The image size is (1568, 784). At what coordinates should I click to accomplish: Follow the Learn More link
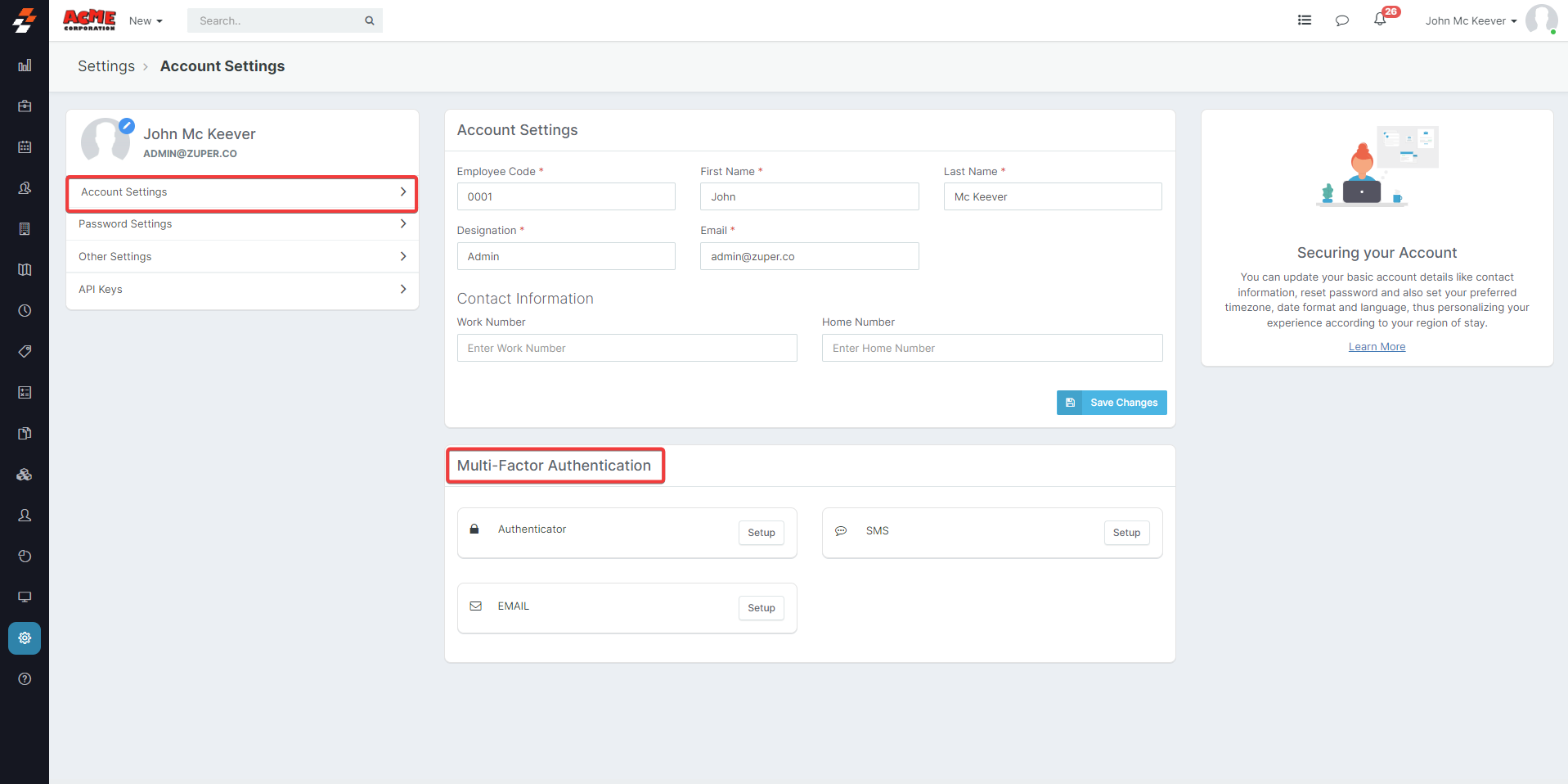point(1377,347)
